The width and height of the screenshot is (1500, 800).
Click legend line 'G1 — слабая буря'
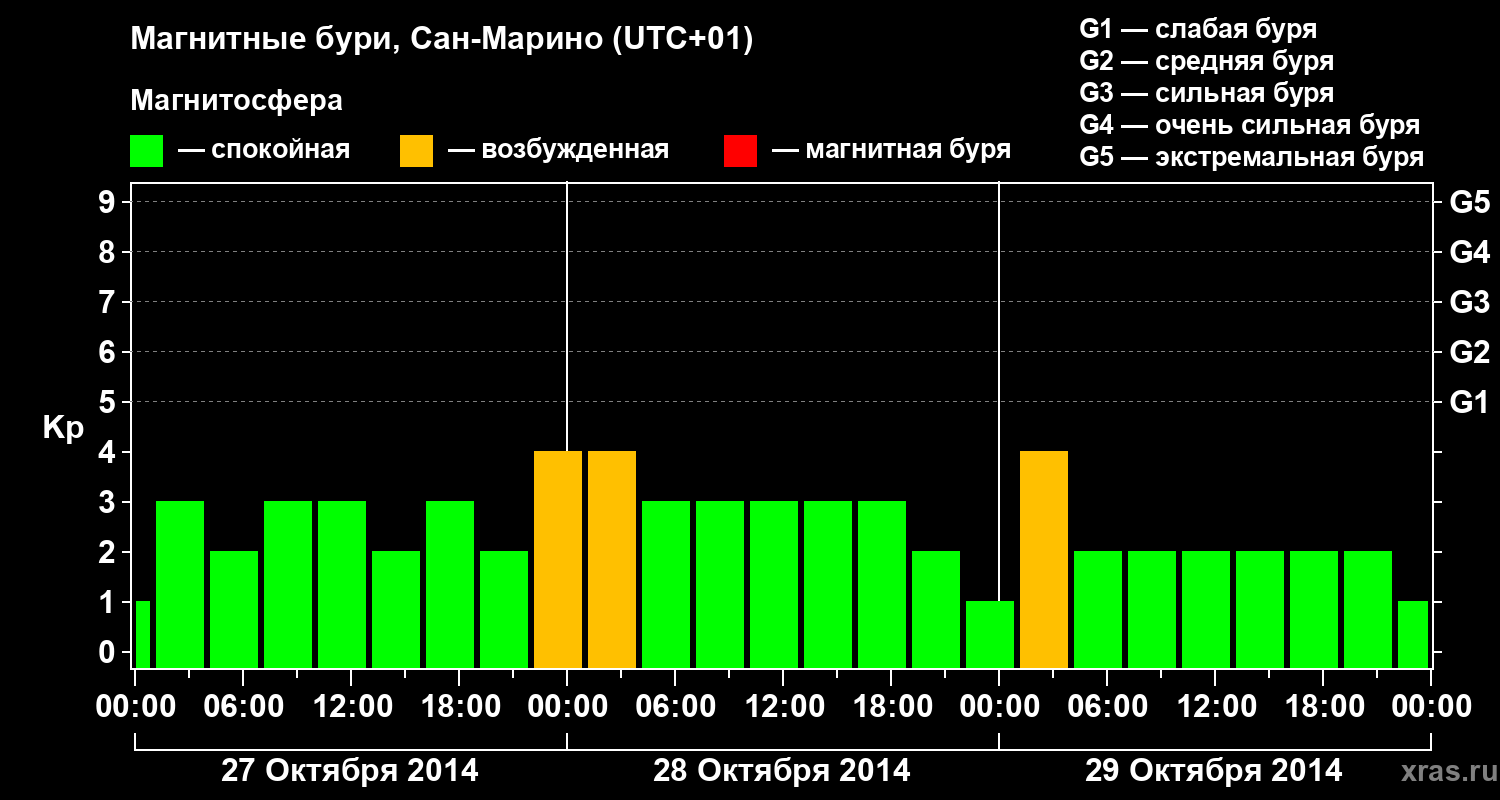(1198, 29)
